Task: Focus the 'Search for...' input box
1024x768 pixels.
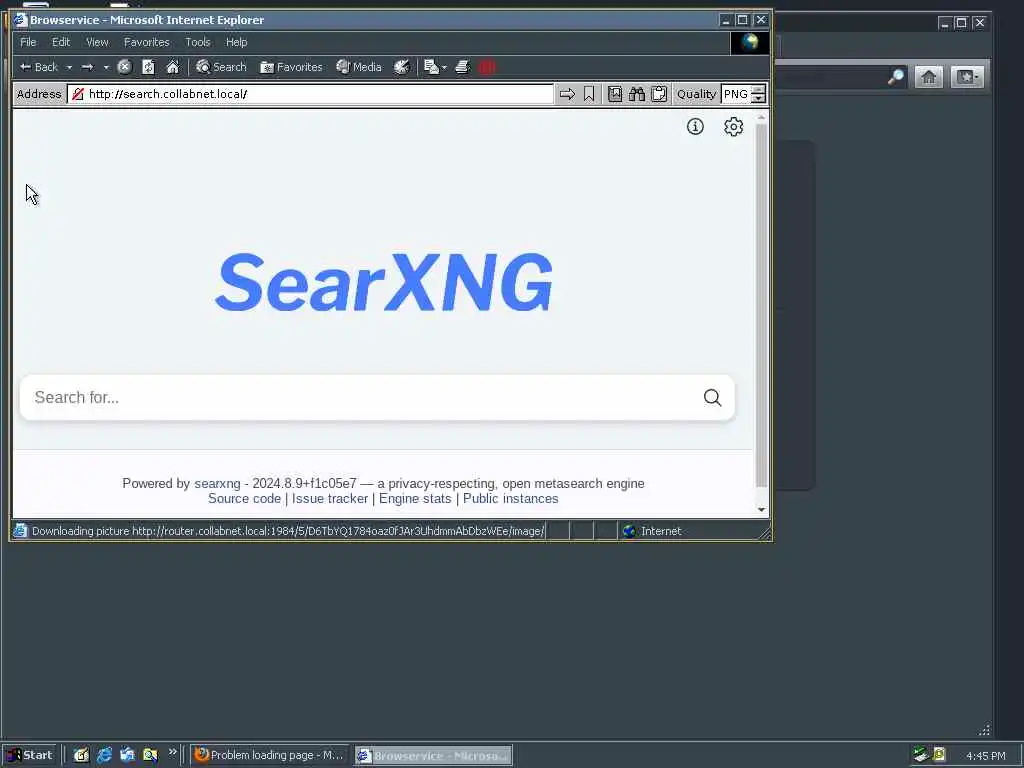Action: click(362, 398)
